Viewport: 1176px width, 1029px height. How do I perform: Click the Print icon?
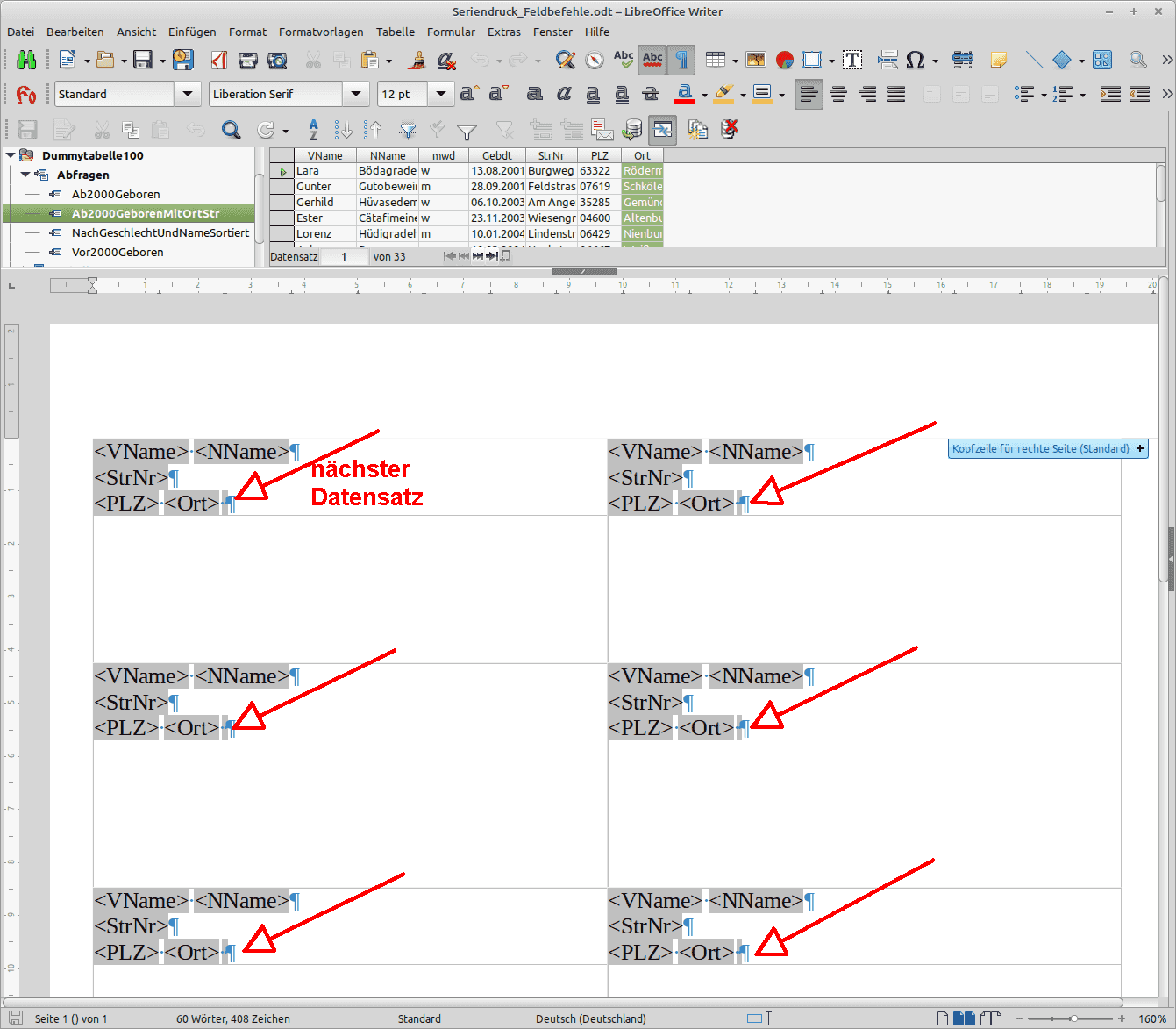(248, 60)
